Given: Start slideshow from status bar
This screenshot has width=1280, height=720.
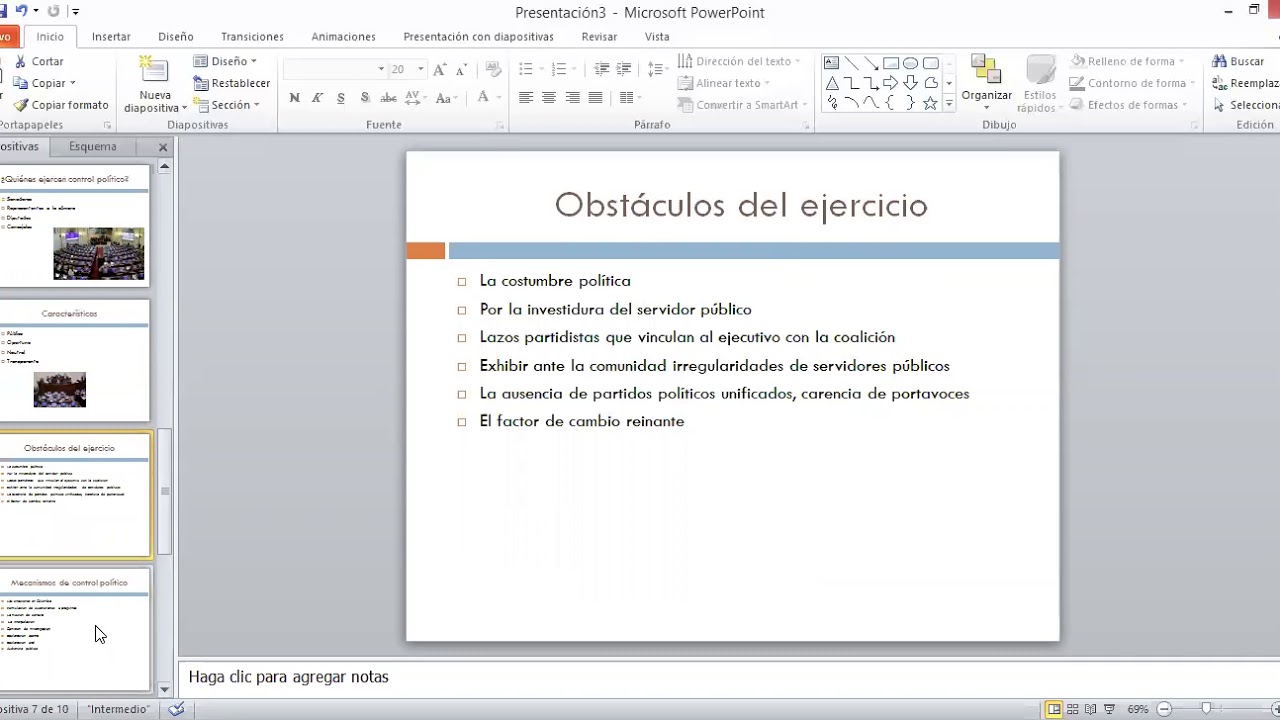Looking at the screenshot, I should pyautogui.click(x=1110, y=709).
